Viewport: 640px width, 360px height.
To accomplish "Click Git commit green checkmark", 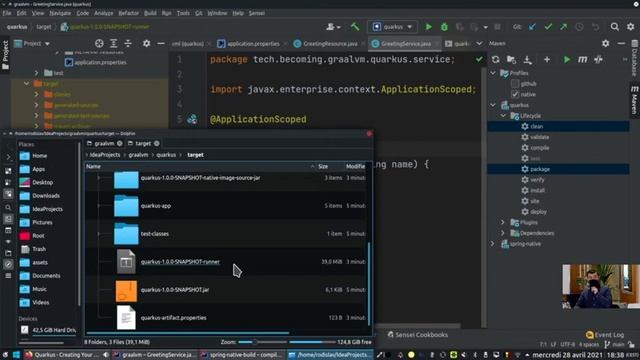I will point(548,27).
